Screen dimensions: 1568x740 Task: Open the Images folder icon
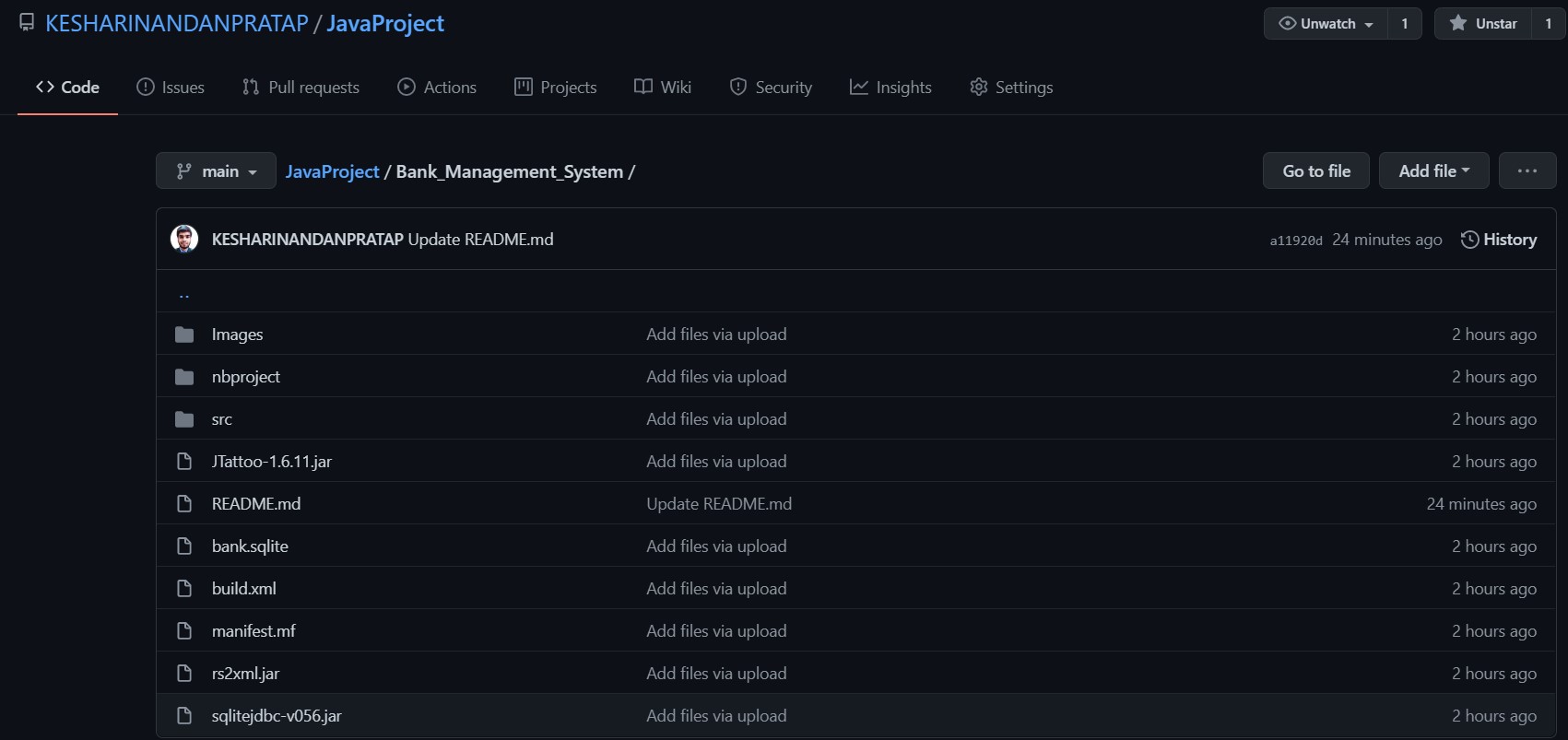tap(184, 335)
